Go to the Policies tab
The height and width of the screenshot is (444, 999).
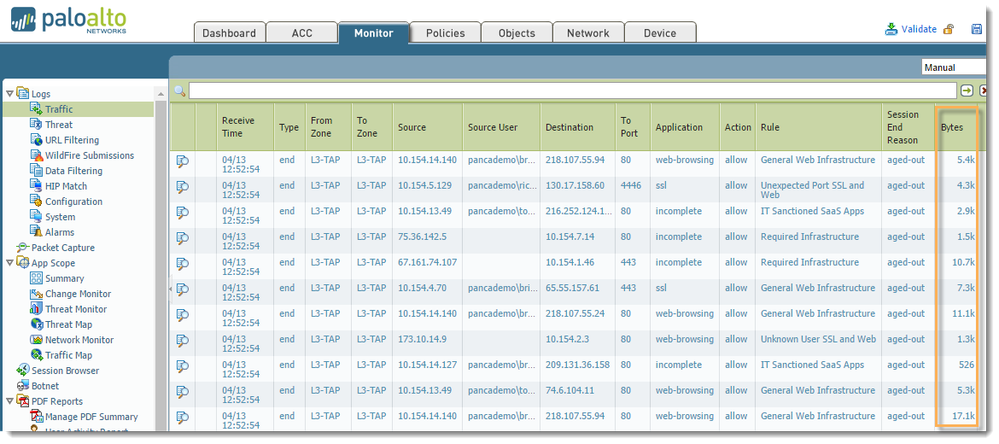pos(445,33)
